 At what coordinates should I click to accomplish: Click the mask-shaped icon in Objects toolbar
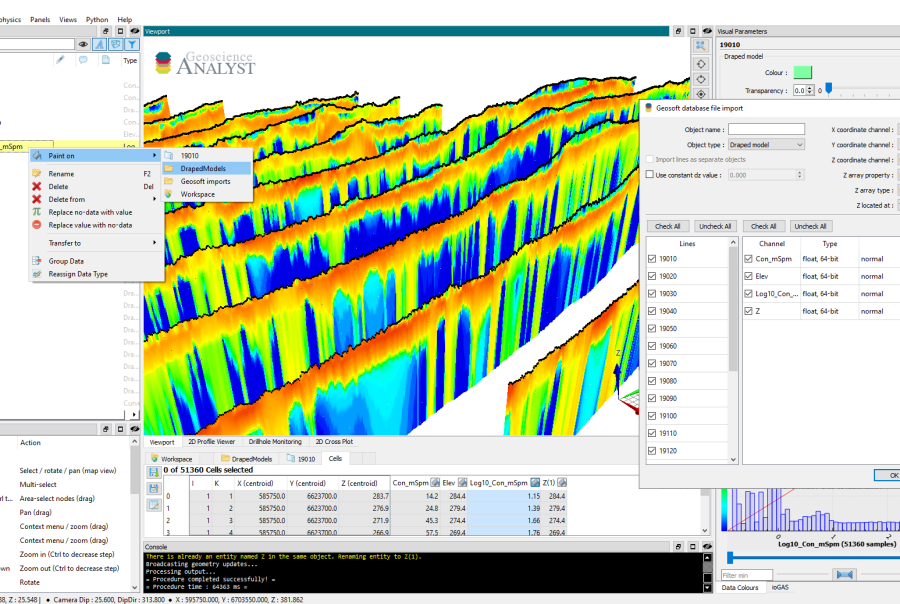tap(116, 44)
